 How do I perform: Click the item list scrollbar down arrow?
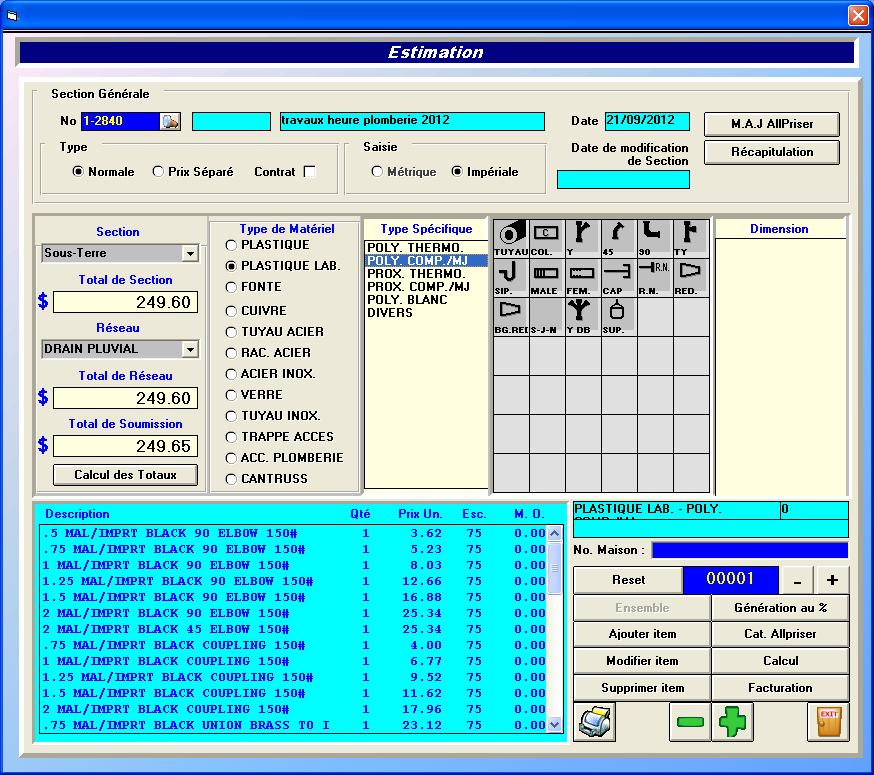pos(555,724)
